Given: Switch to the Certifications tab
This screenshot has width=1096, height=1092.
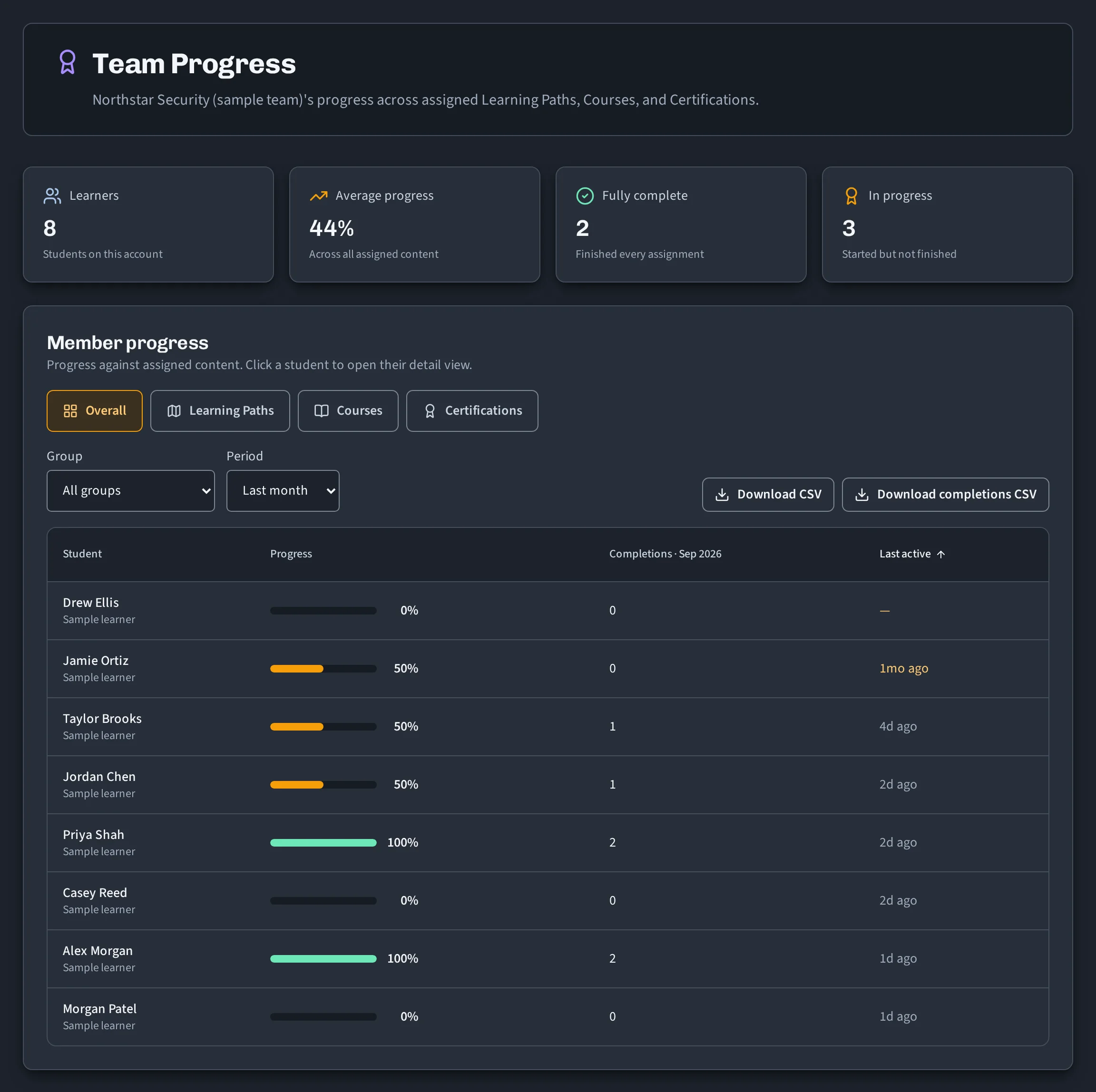Looking at the screenshot, I should tap(472, 411).
